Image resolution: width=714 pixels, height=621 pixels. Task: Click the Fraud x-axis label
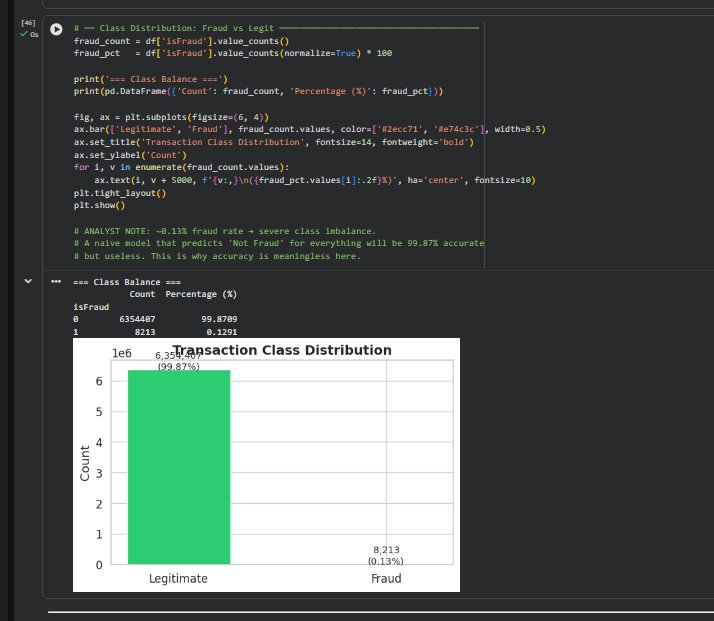click(386, 578)
